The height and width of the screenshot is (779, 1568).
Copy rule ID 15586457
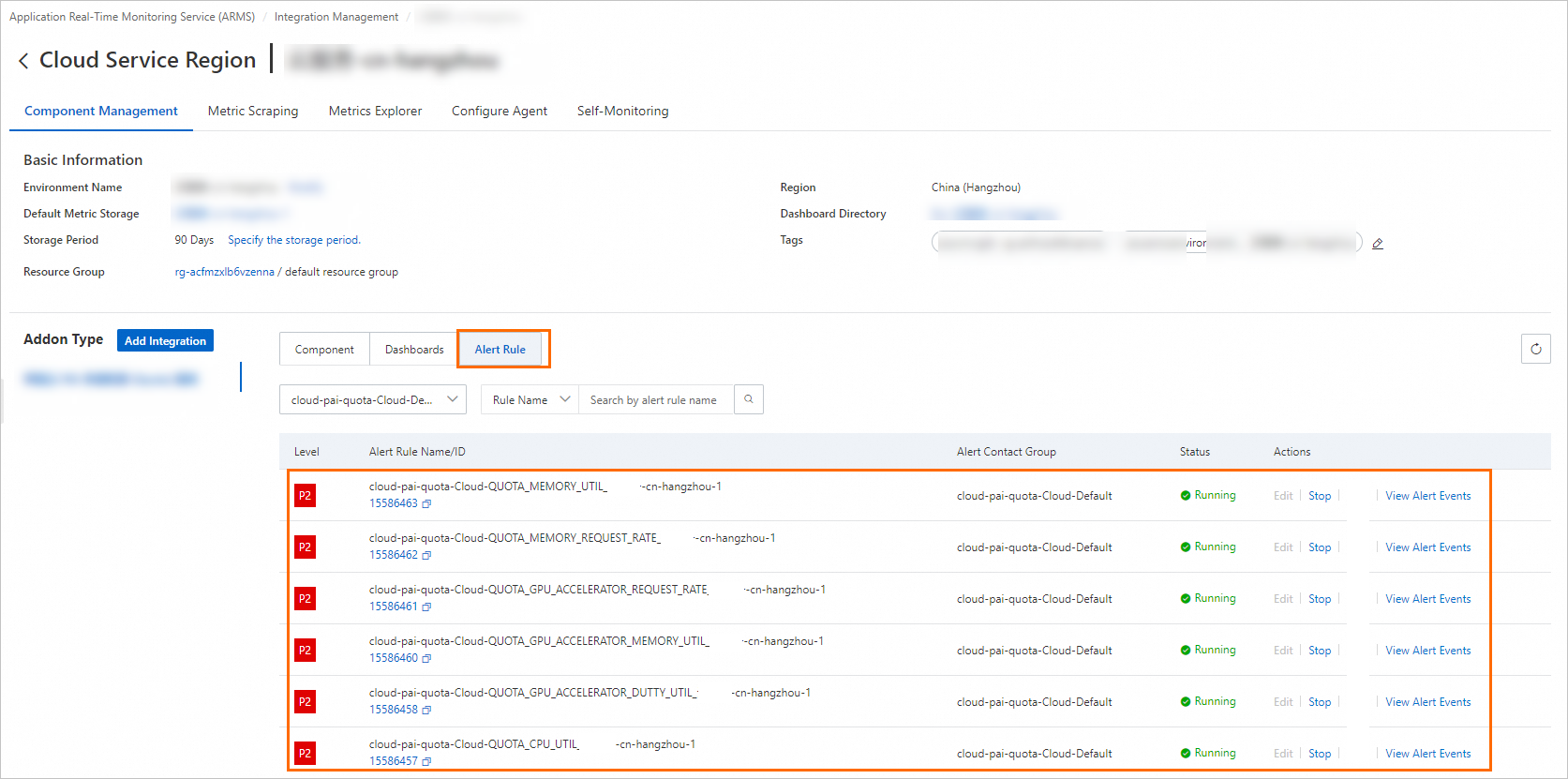tap(426, 762)
